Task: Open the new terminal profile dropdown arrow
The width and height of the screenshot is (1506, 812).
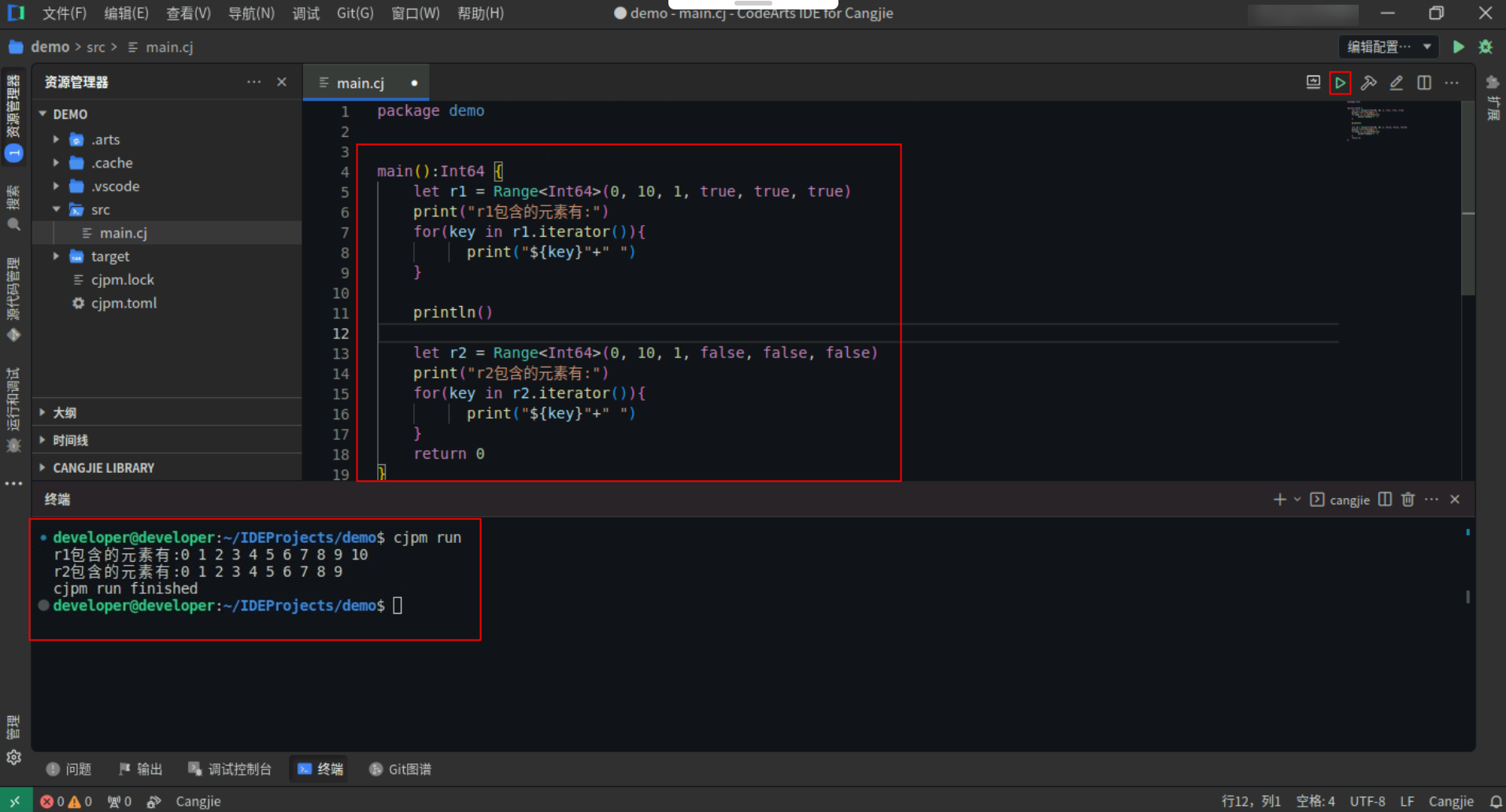Action: tap(1297, 500)
